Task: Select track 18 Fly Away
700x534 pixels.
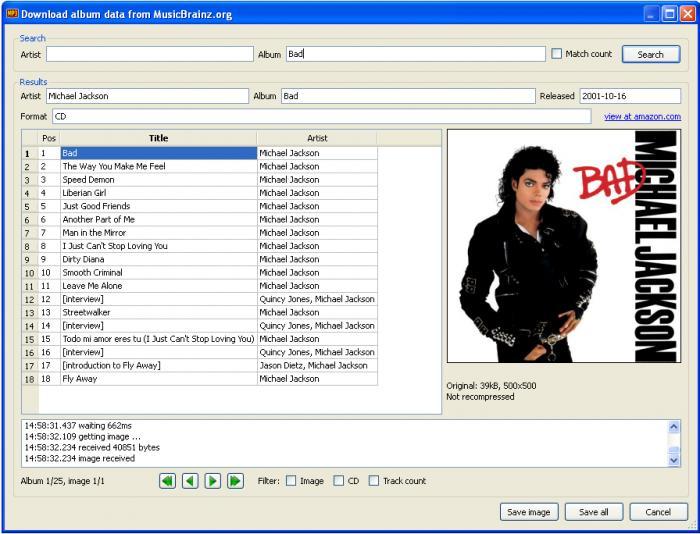Action: (158, 379)
